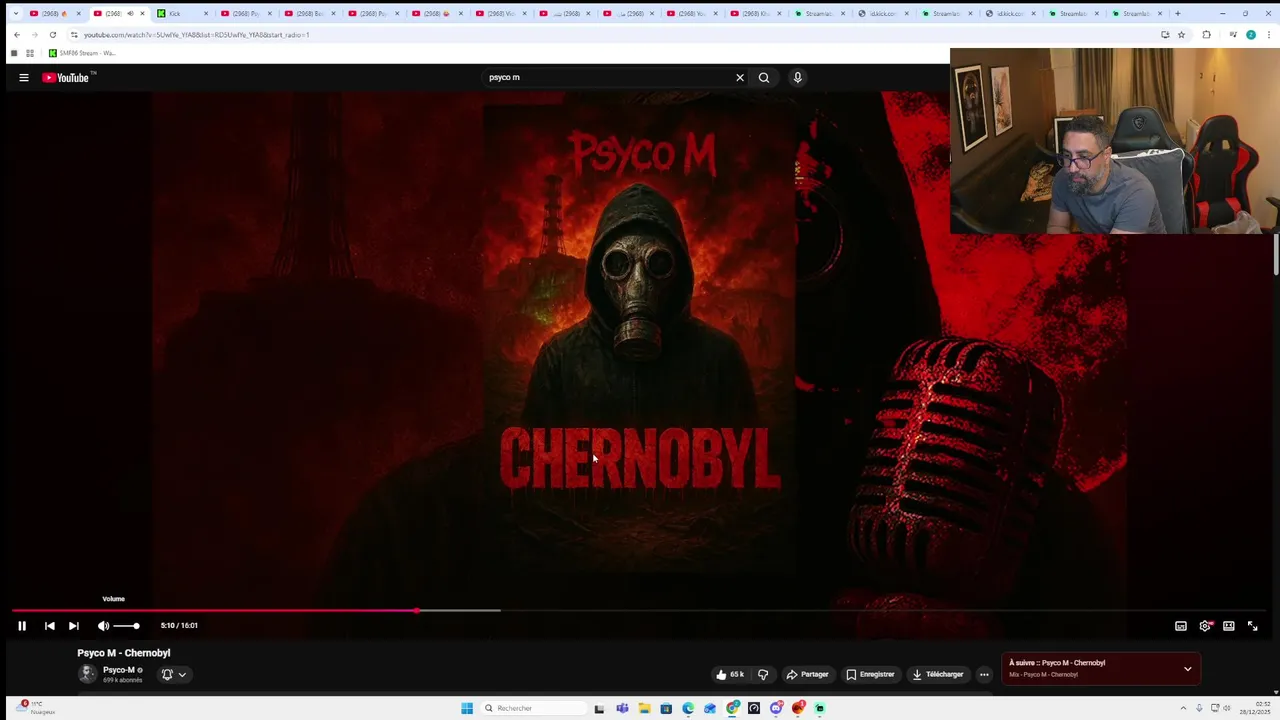Mute the video with the speaker icon

point(103,626)
